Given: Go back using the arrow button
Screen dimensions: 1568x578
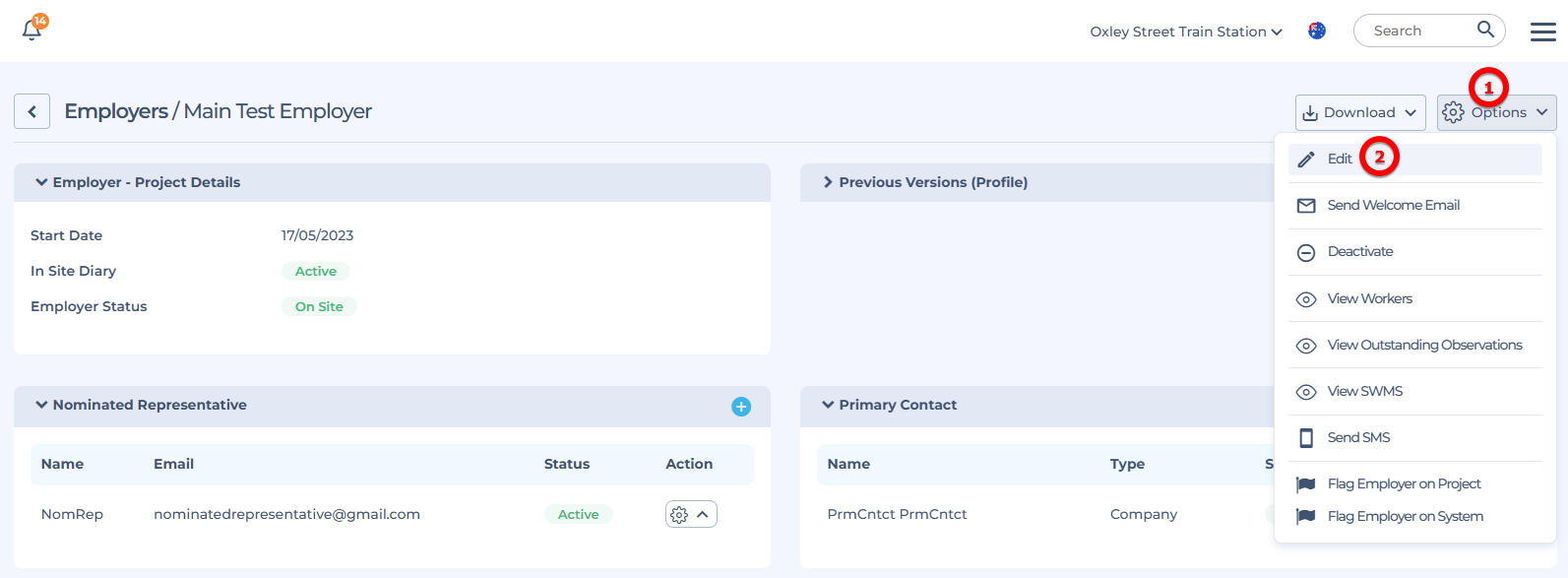Looking at the screenshot, I should point(31,111).
